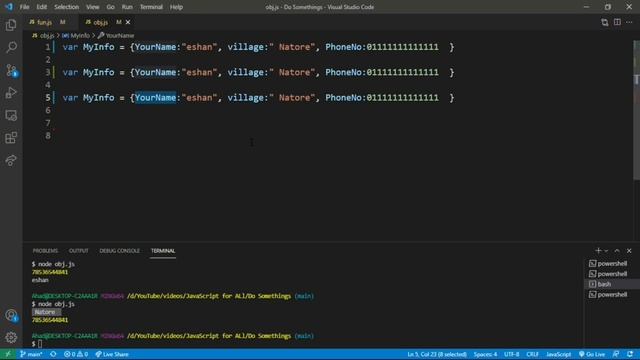Change end of line sequence CRLF
640x360 pixels.
pyautogui.click(x=532, y=354)
